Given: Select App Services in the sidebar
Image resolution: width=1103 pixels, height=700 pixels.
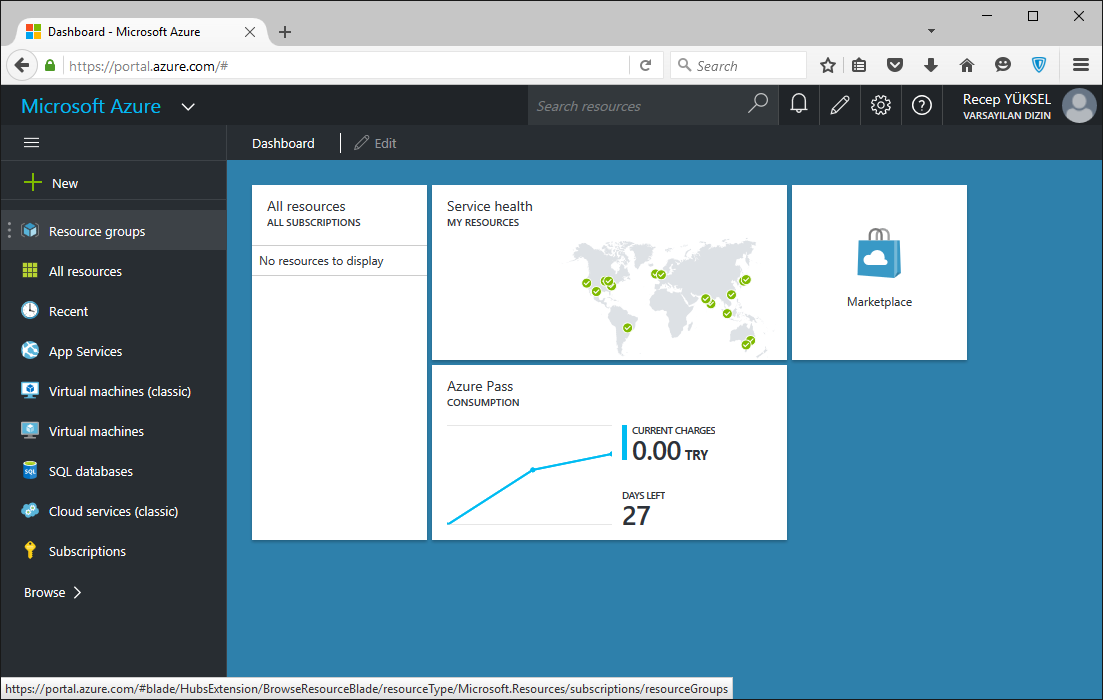Looking at the screenshot, I should click(114, 351).
